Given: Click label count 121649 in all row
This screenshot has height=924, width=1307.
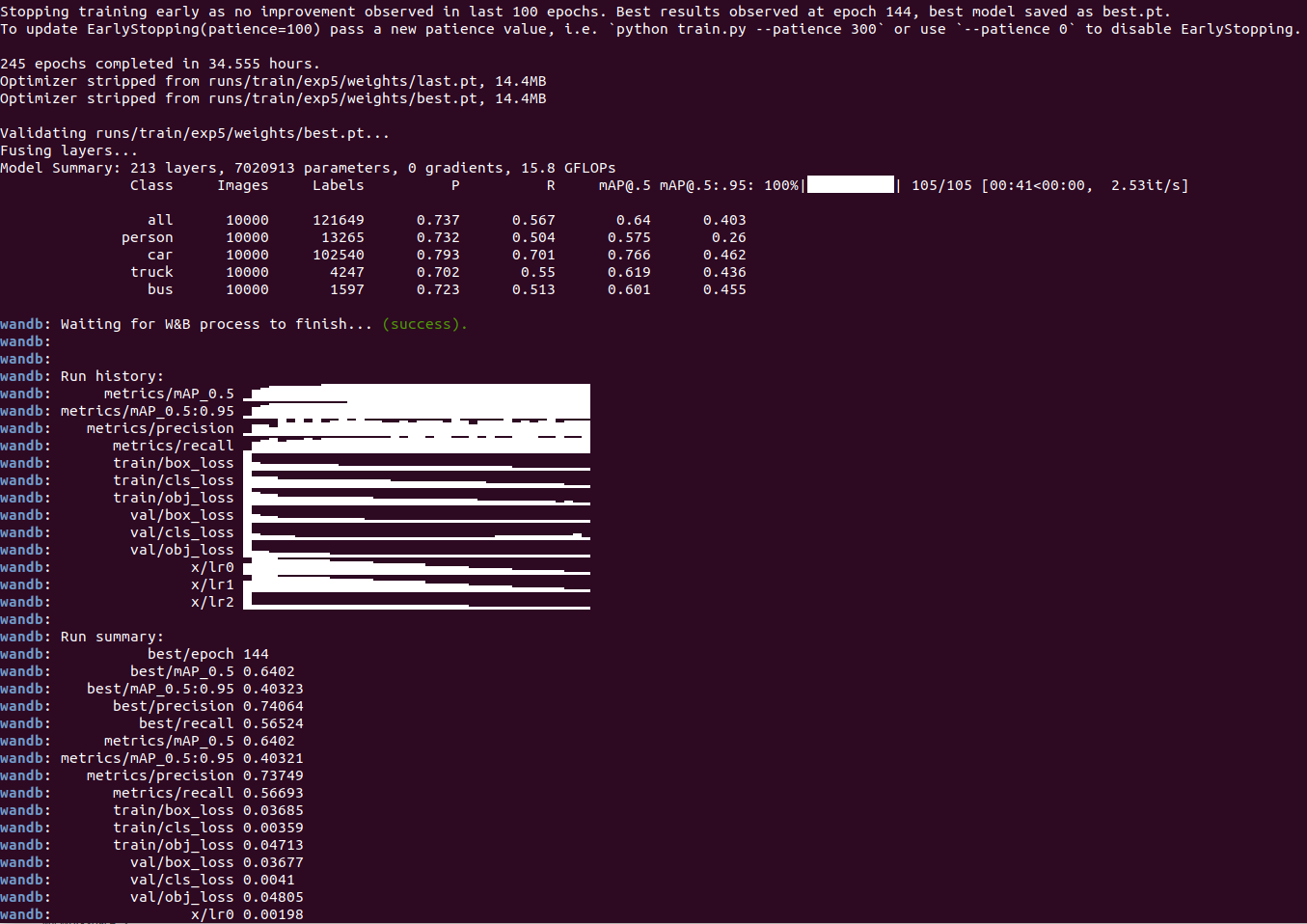Looking at the screenshot, I should tap(339, 220).
